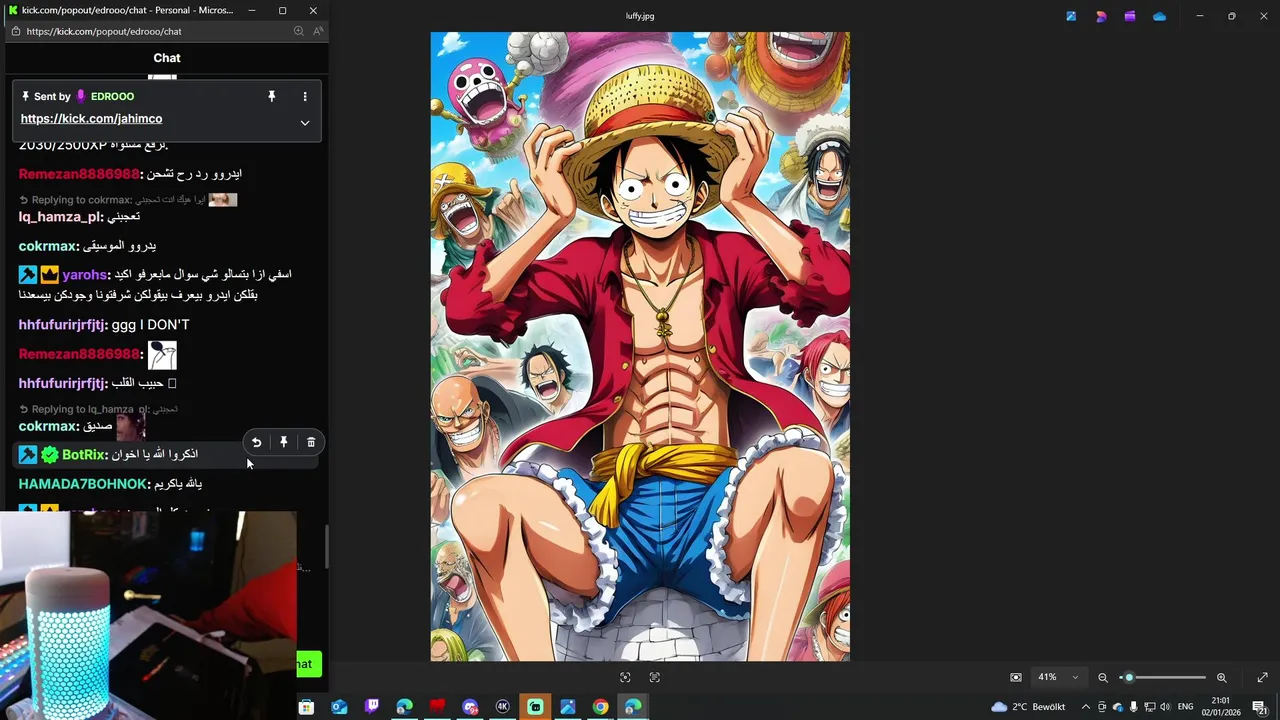Click the actual size icon below the image
The width and height of the screenshot is (1280, 720).
654,677
